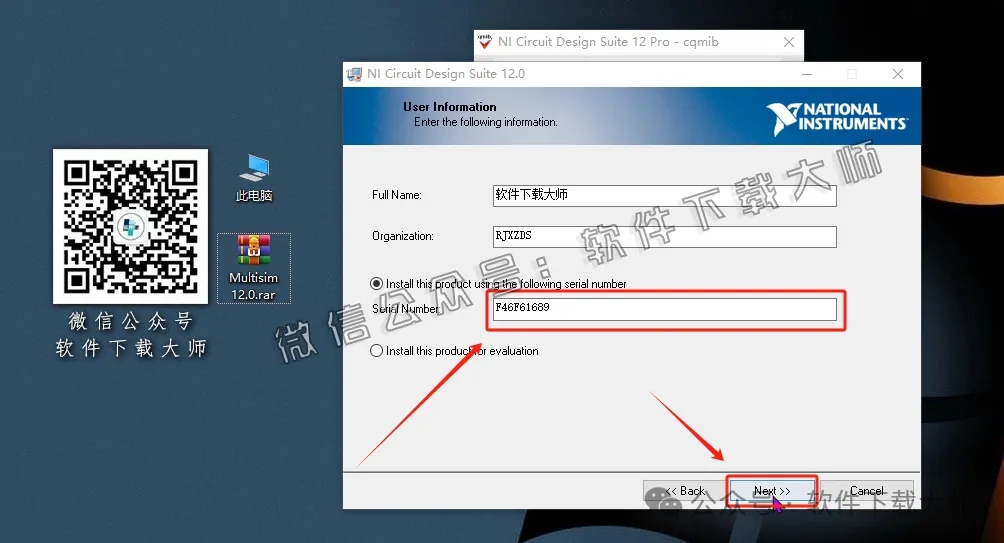Choose install this product for evaluation
Image resolution: width=1004 pixels, height=543 pixels.
click(377, 351)
